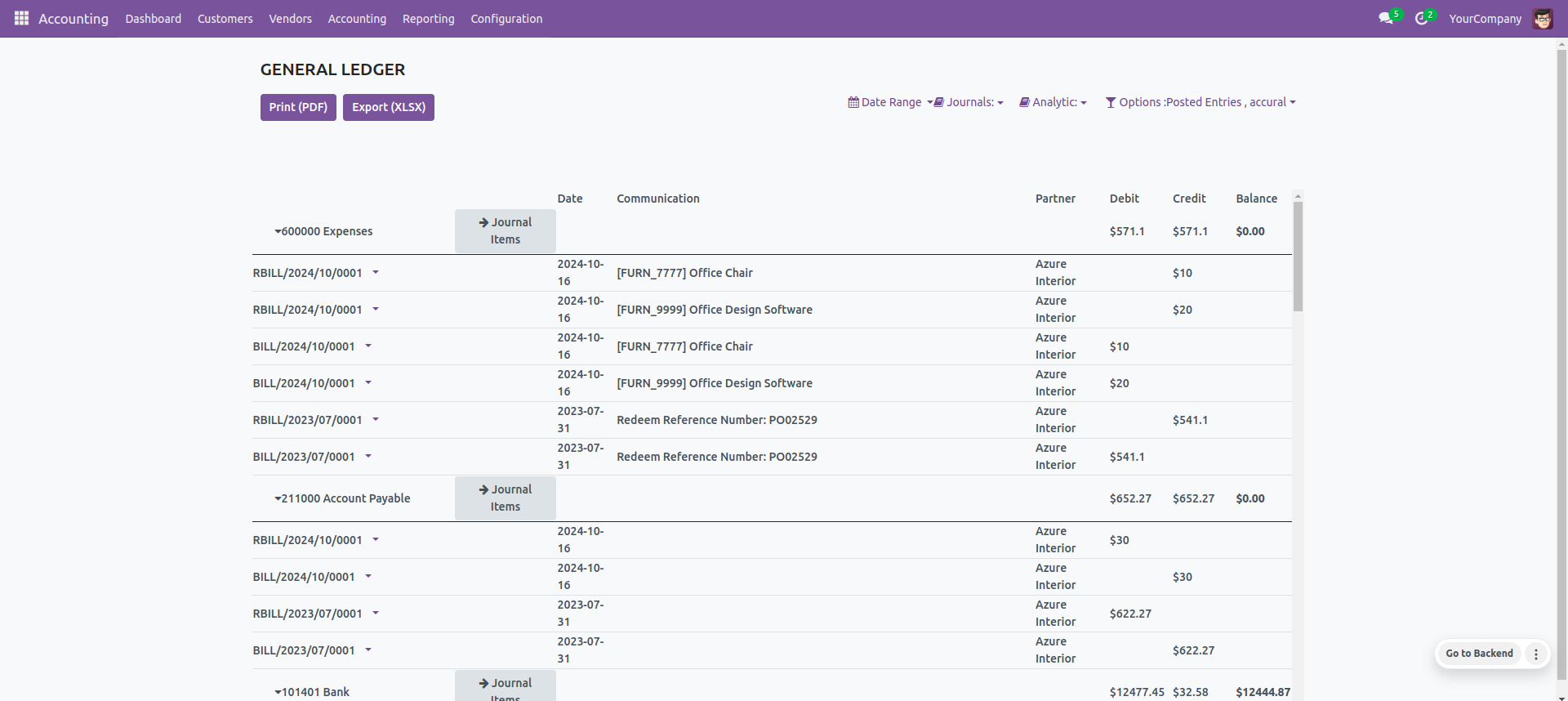This screenshot has height=701, width=1568.
Task: Open the activities clock icon
Action: [1421, 18]
